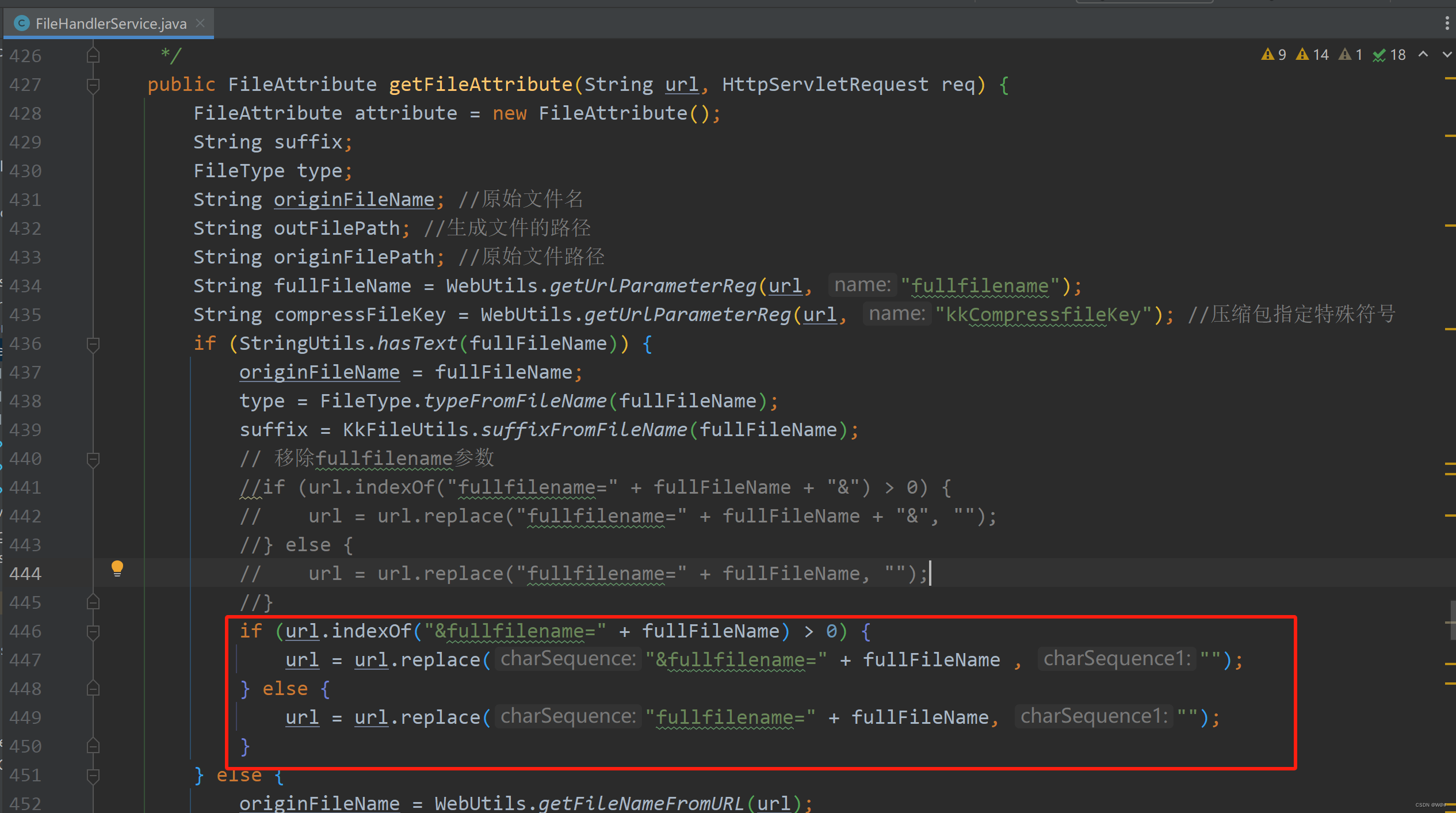Click the getUrlParameterReg call on line 434
The image size is (1456, 813).
point(652,286)
